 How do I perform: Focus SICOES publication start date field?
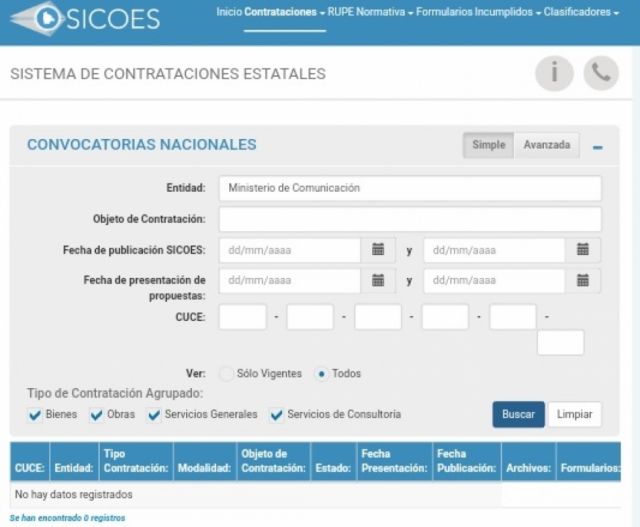pos(290,250)
